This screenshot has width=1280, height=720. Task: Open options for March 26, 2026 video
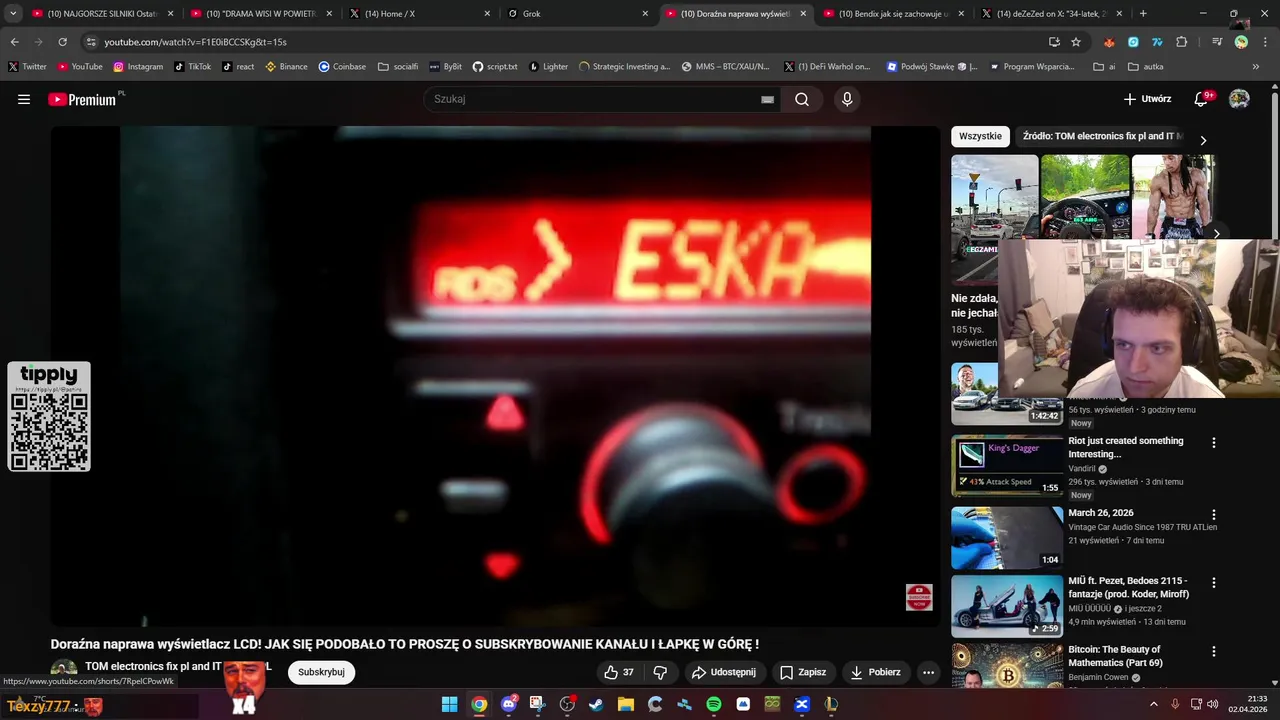tap(1214, 515)
